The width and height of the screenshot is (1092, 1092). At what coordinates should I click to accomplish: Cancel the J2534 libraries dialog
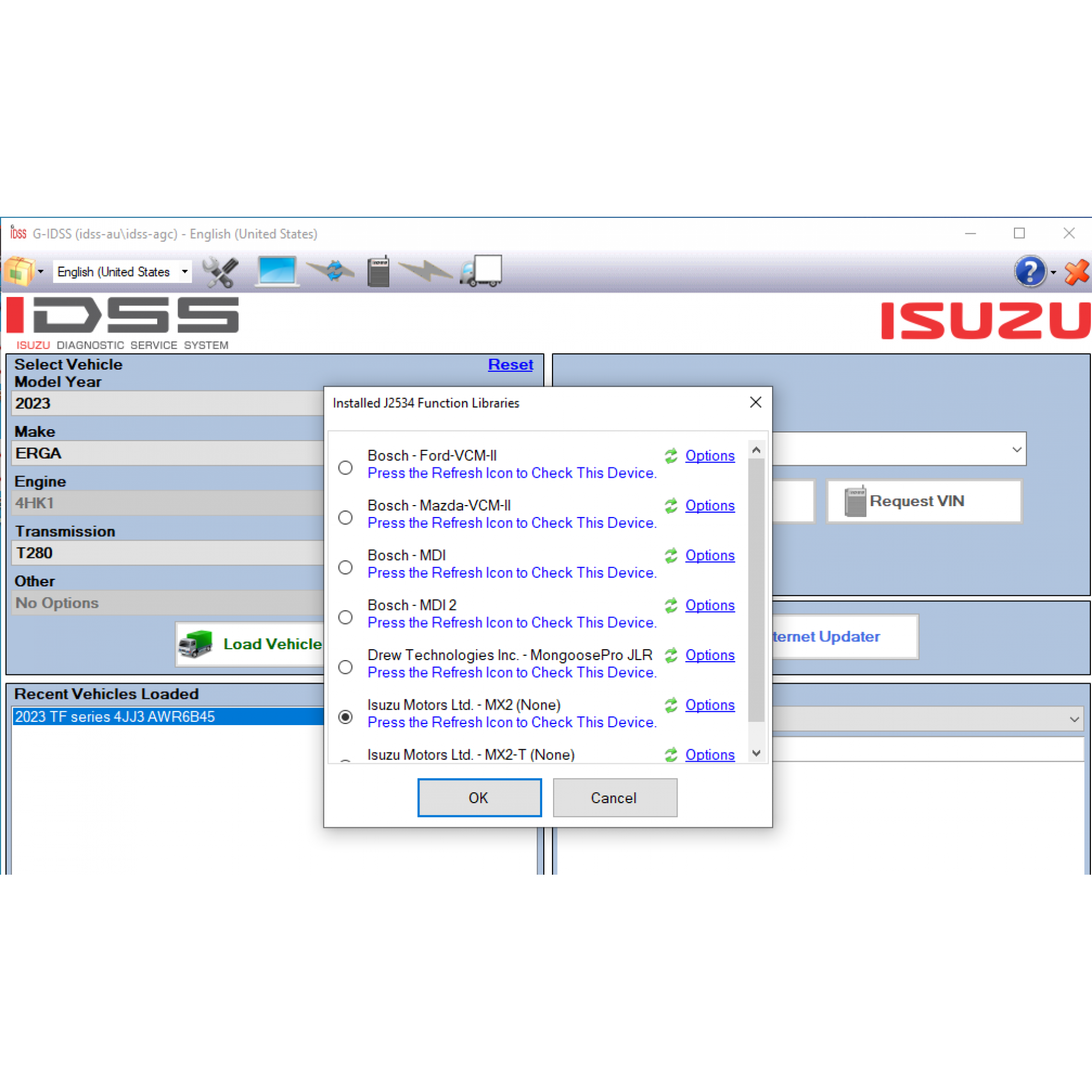click(615, 798)
